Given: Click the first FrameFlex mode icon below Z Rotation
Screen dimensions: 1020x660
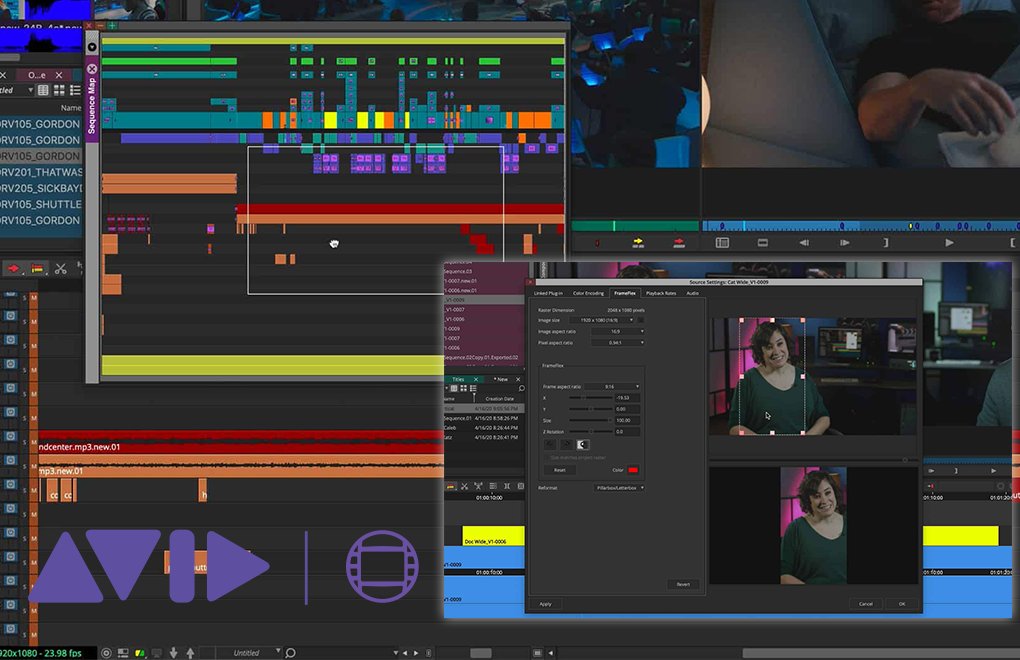Looking at the screenshot, I should pyautogui.click(x=550, y=445).
